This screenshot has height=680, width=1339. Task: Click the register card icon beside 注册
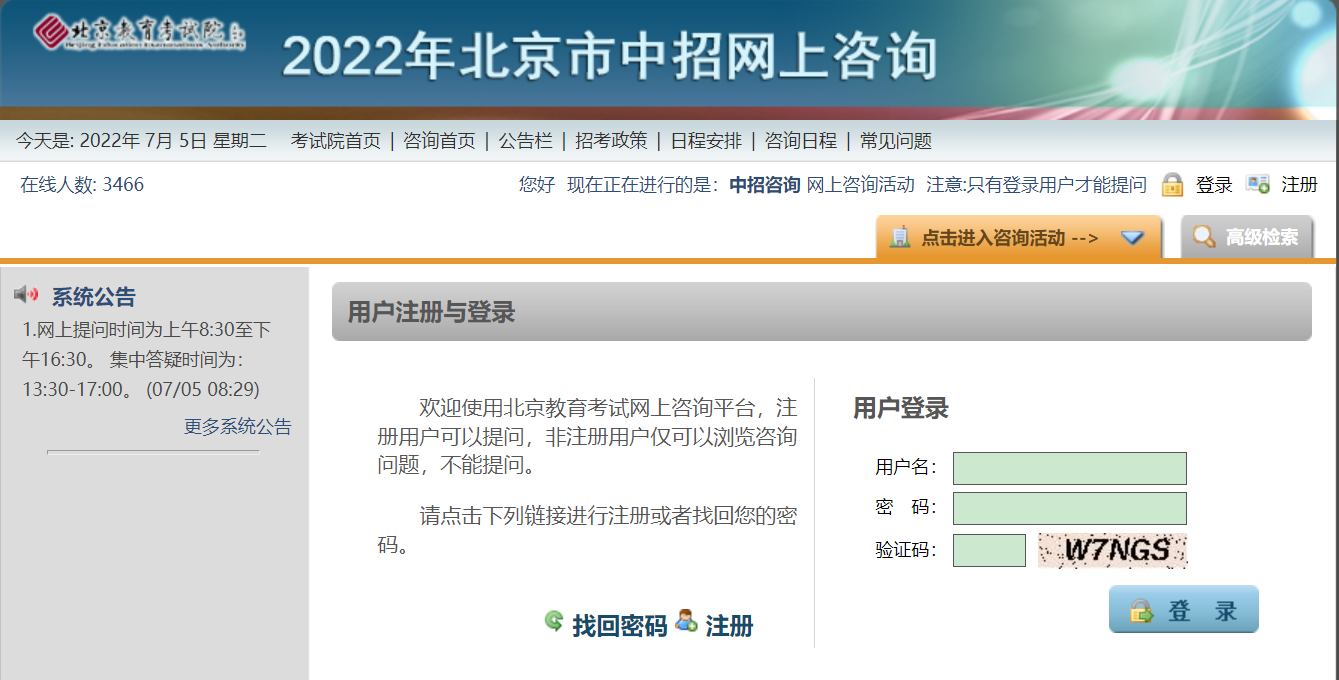pyautogui.click(x=1257, y=184)
